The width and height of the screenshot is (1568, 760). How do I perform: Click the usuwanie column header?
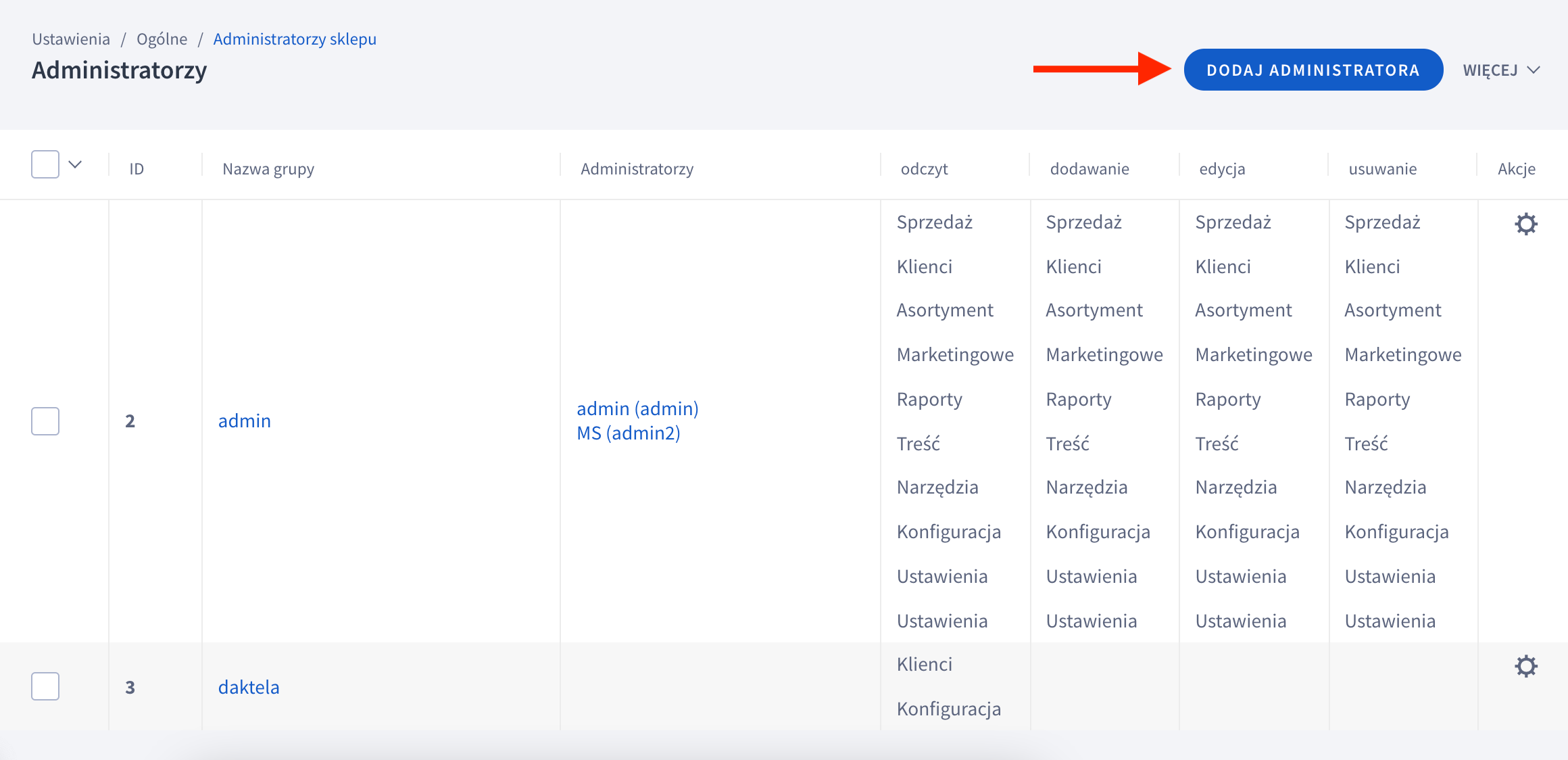click(x=1382, y=169)
